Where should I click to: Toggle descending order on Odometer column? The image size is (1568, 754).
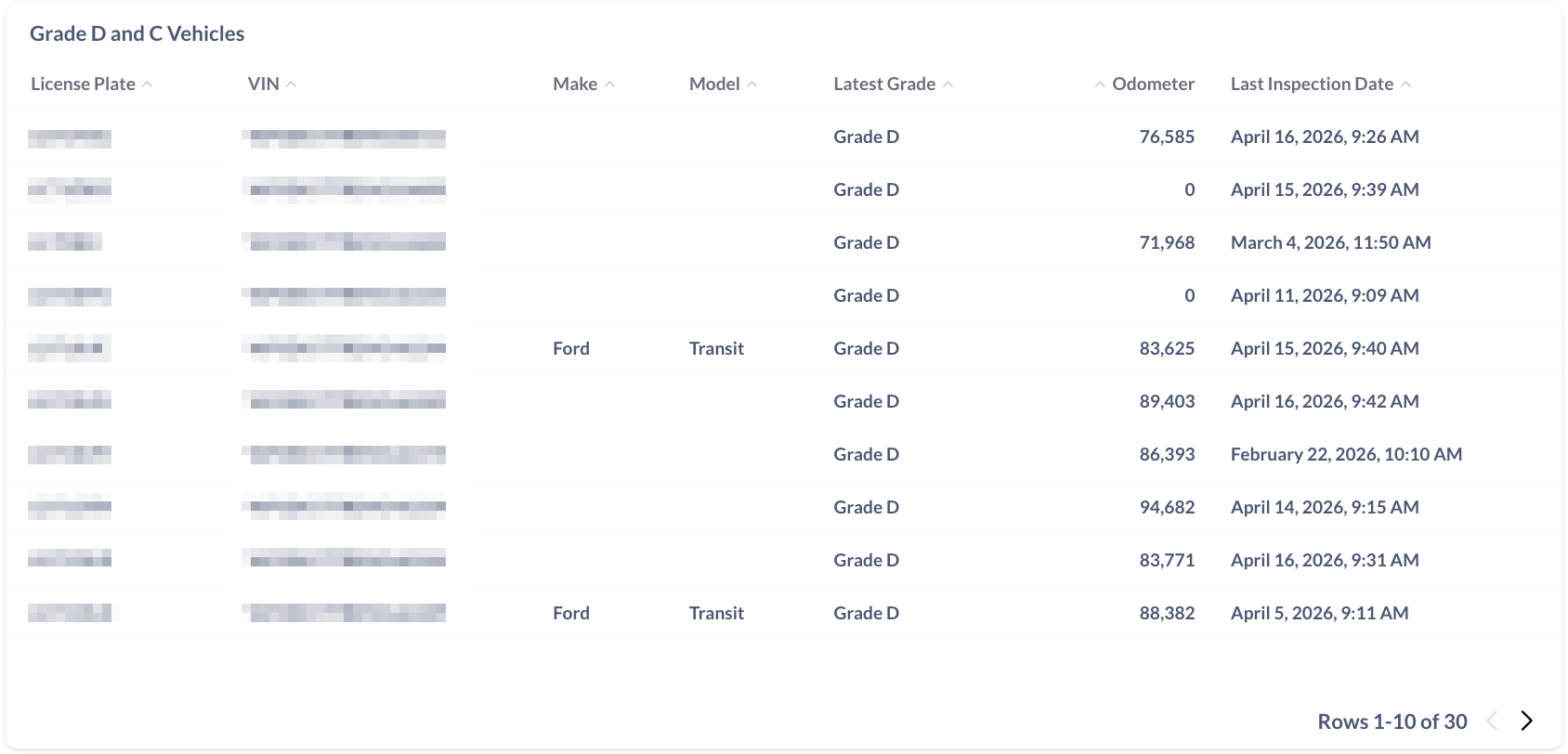[x=1099, y=84]
